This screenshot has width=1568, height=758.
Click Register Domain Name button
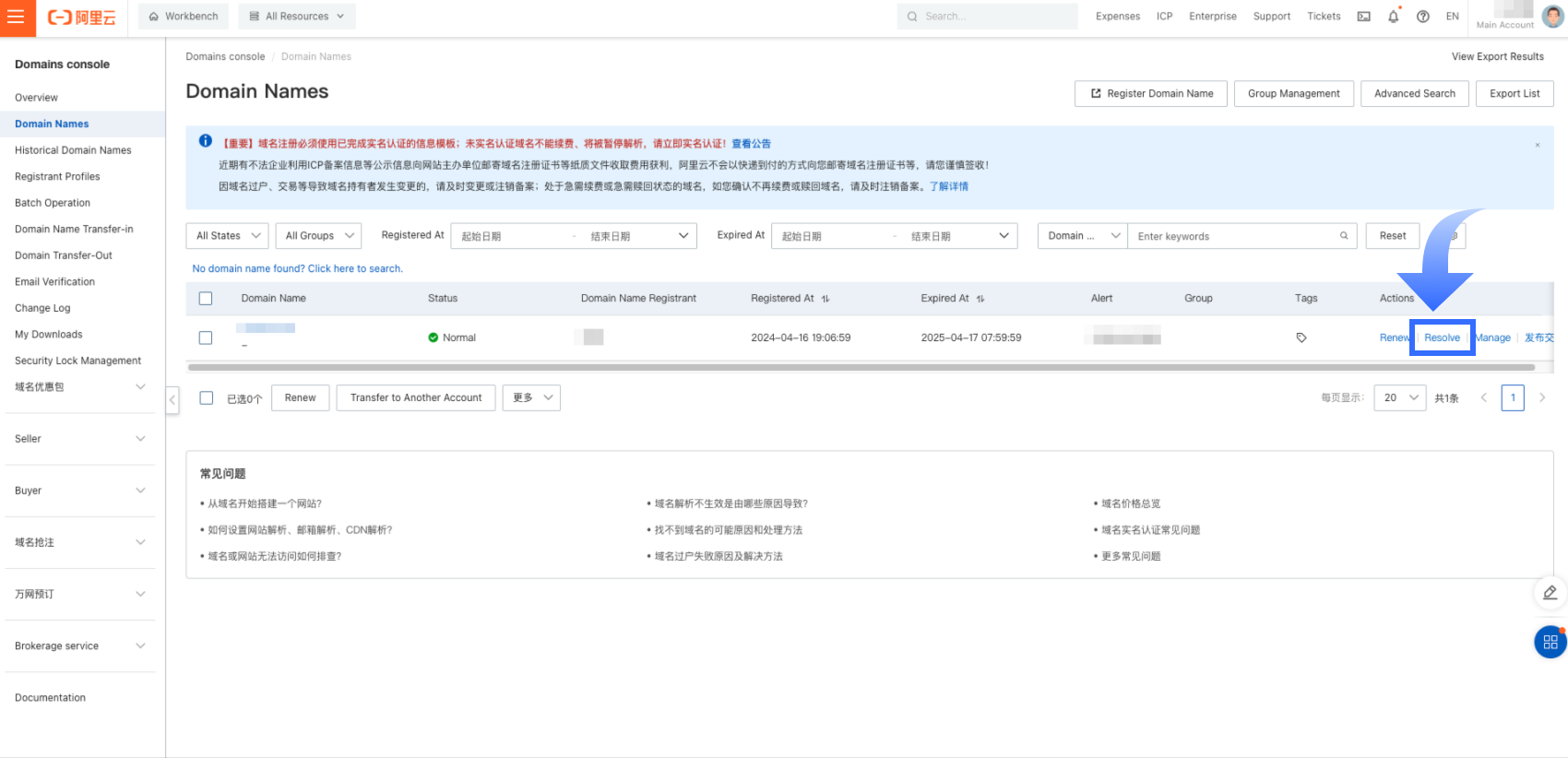(x=1151, y=94)
